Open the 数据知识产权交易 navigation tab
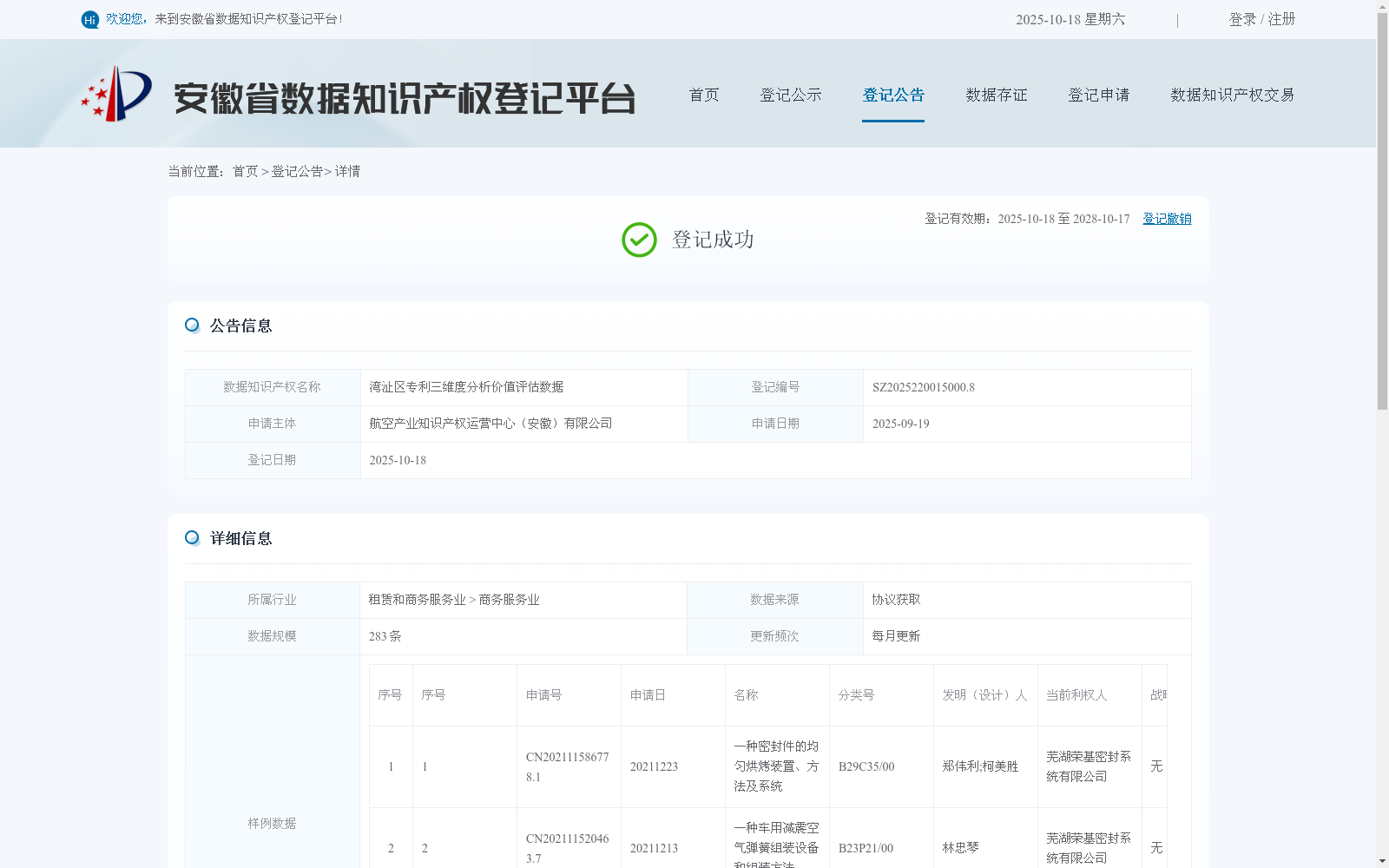1389x868 pixels. pyautogui.click(x=1233, y=95)
